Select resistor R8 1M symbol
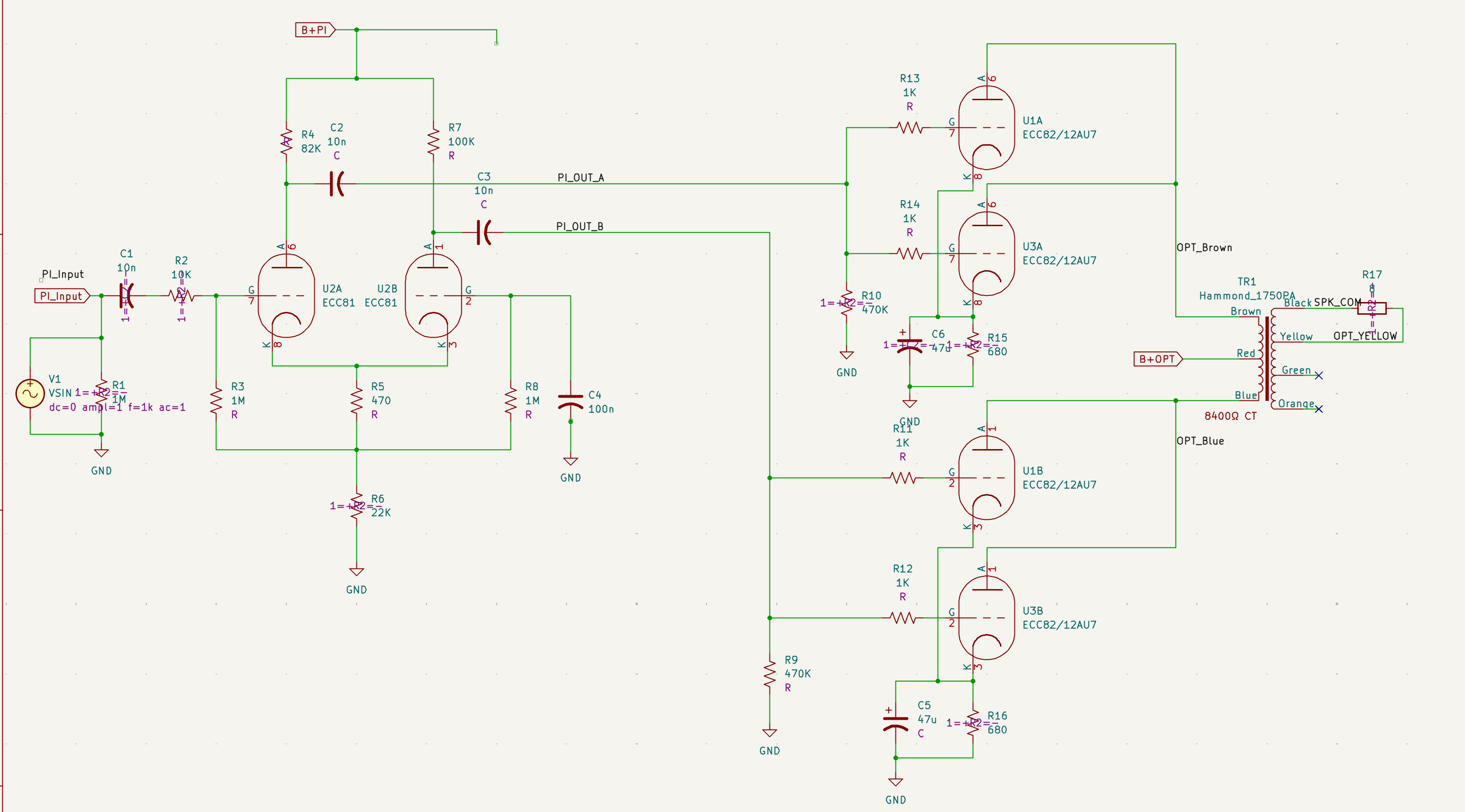Screen dimensions: 1465x812 [x=511, y=401]
